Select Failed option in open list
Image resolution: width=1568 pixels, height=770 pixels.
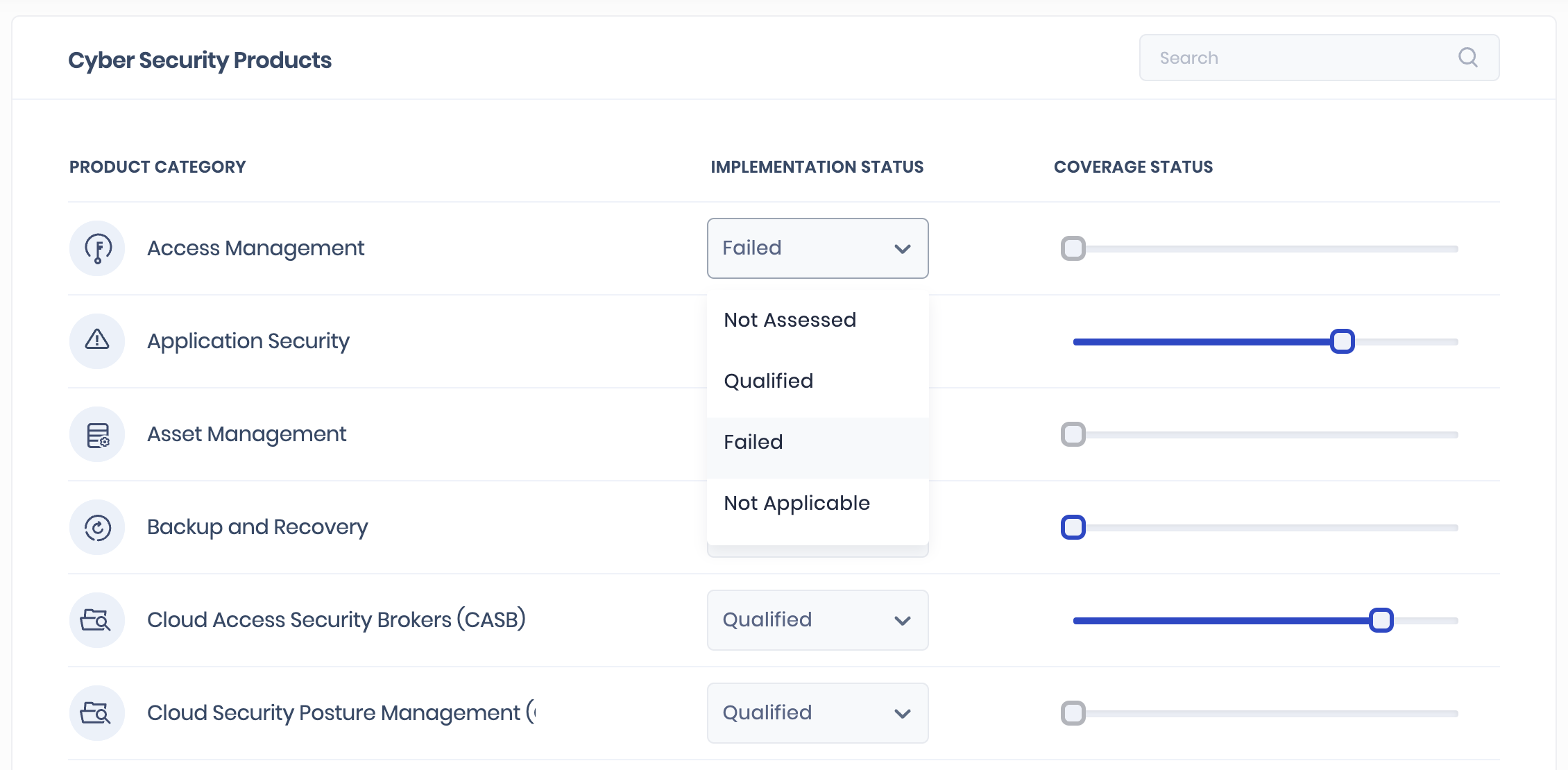(x=817, y=442)
